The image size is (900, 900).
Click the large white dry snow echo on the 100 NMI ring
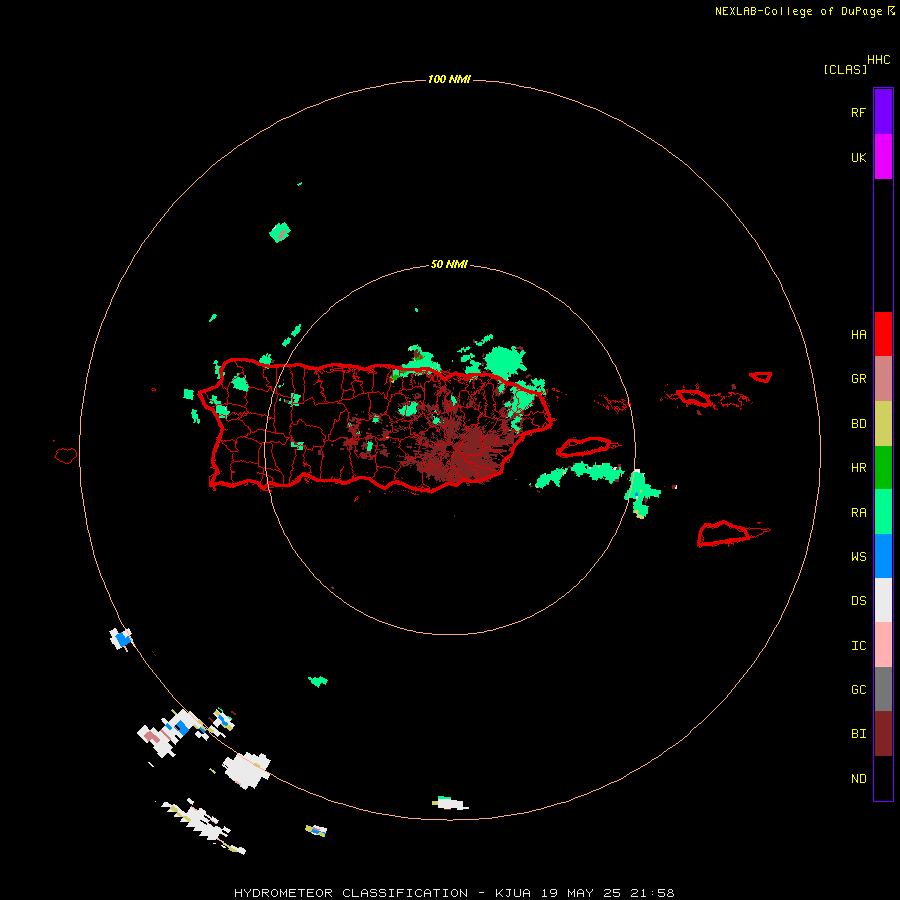(x=247, y=770)
